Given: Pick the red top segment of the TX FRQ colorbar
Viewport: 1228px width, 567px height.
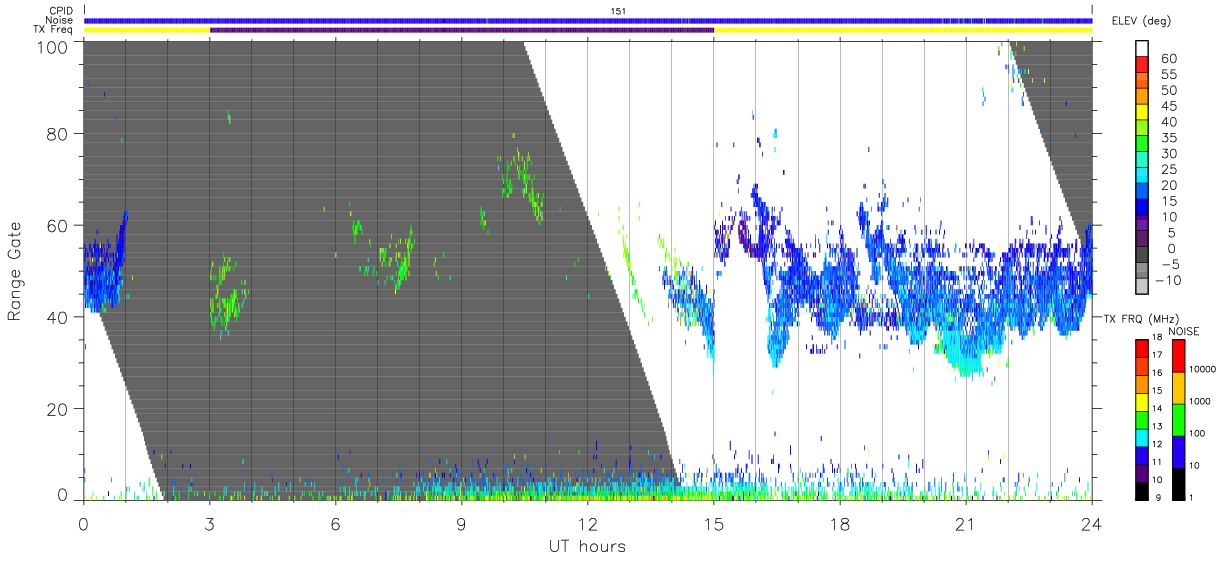Looking at the screenshot, I should 1143,349.
